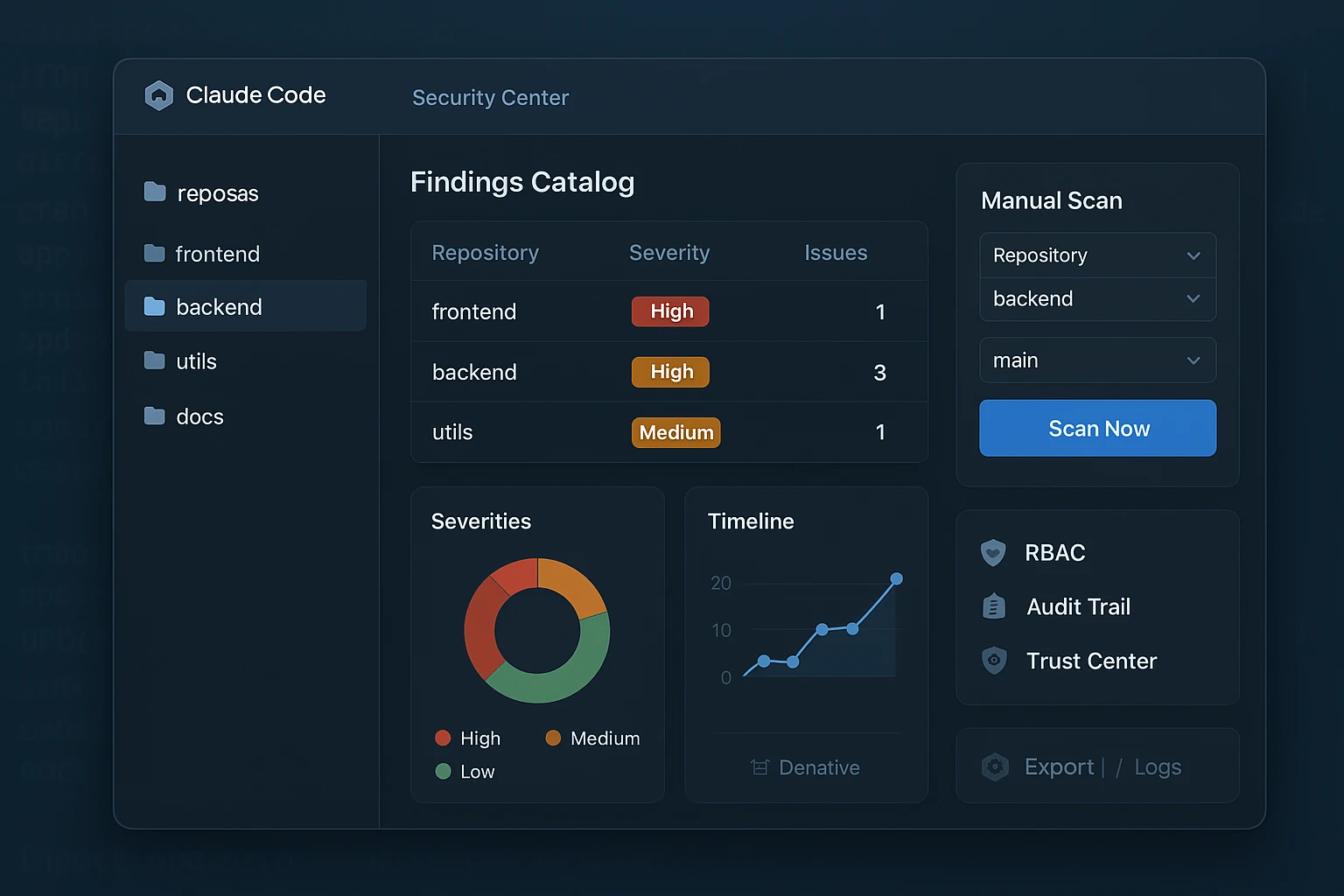1344x896 pixels.
Task: Select backend in the sidebar
Action: [246, 306]
